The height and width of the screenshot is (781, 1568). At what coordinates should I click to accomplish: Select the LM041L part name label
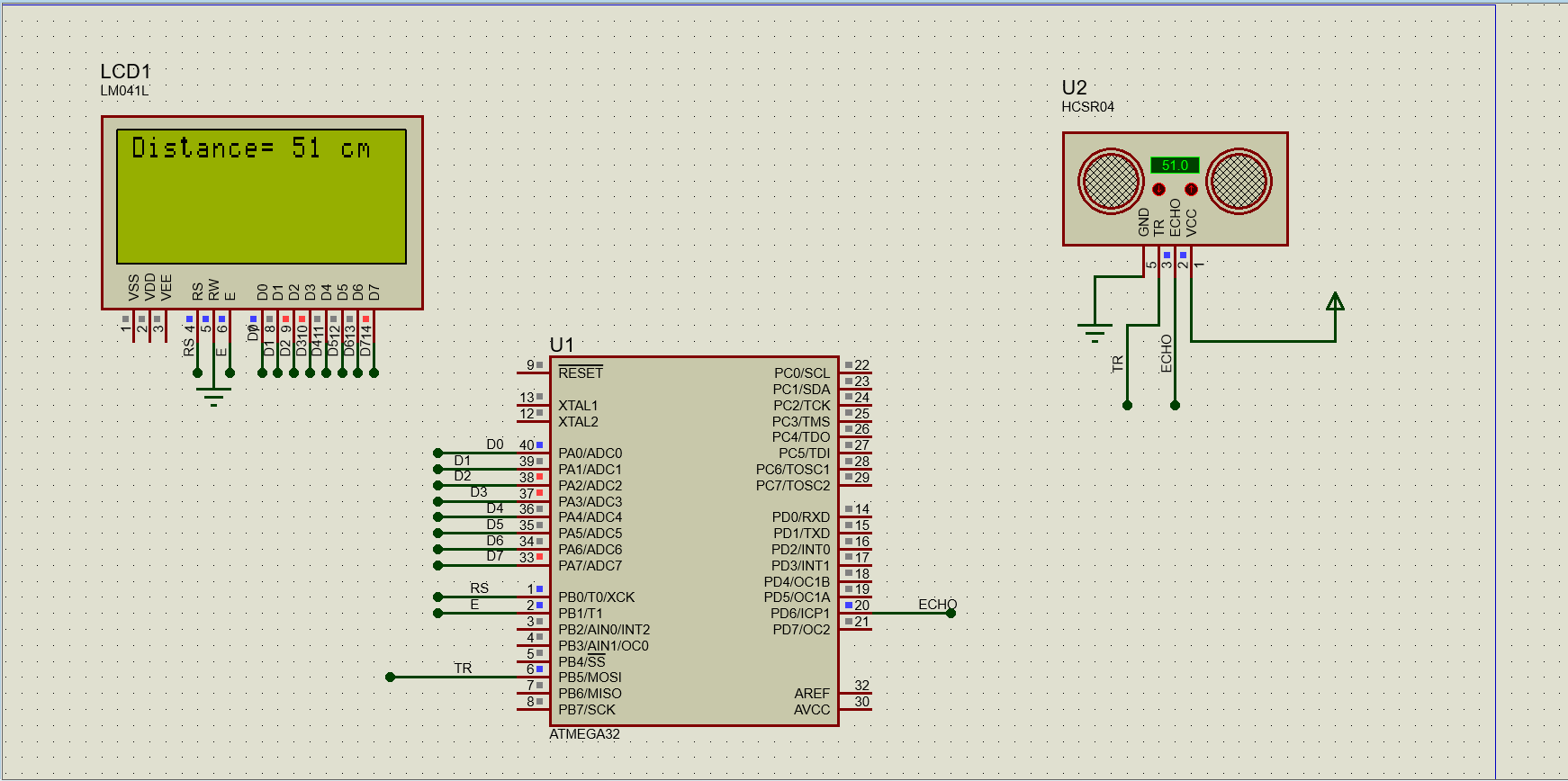[x=124, y=91]
